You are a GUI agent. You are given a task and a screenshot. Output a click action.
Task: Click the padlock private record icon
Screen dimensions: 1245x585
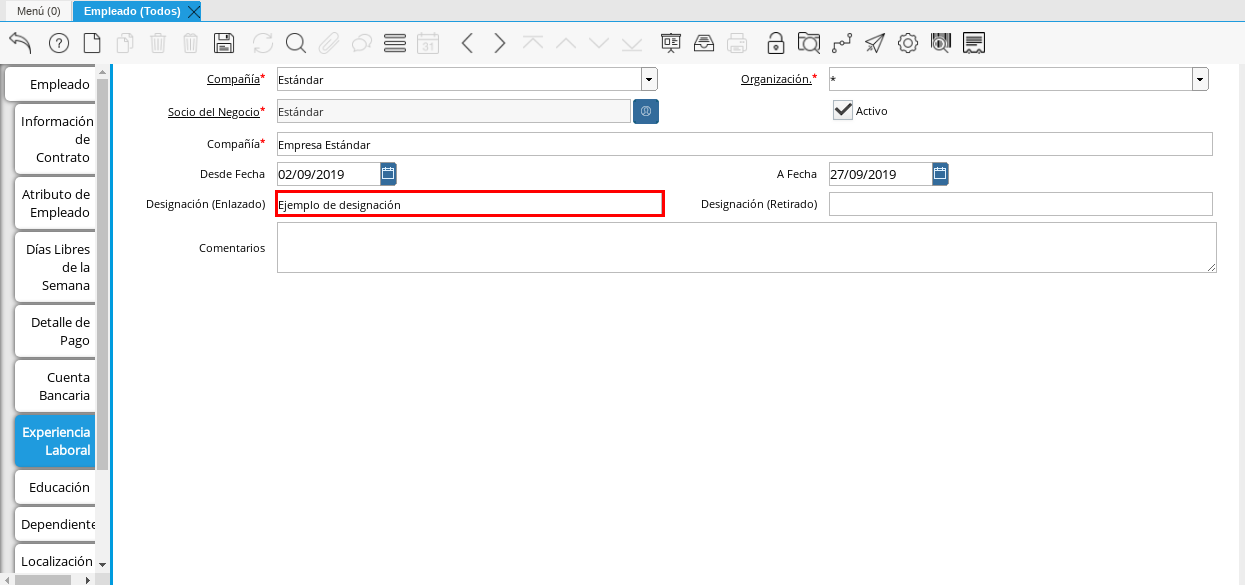pos(776,43)
